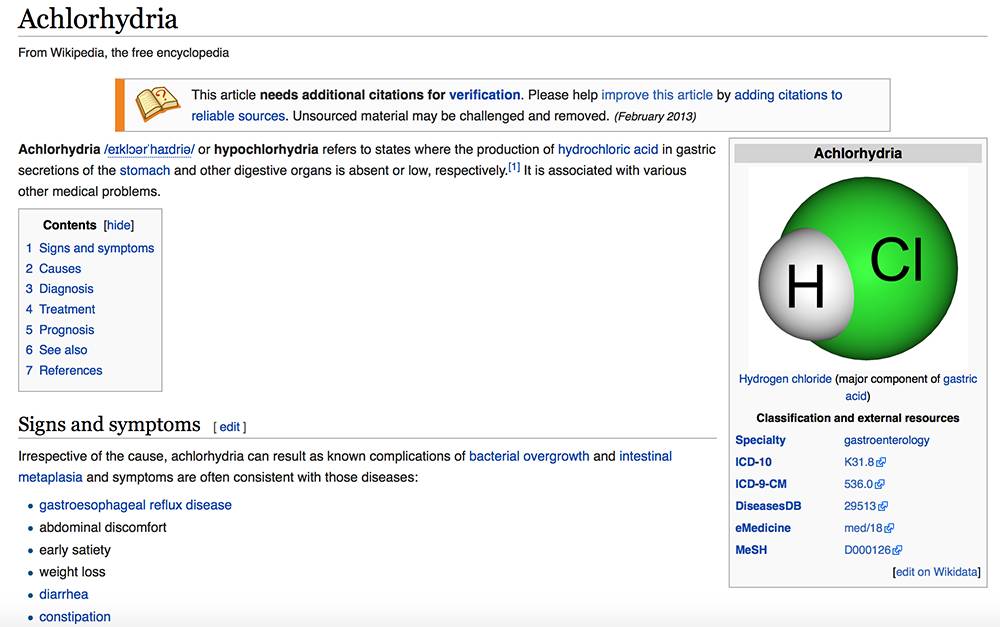Open DiseasesDB entry 29513
Viewport: 1000px width, 627px height.
coord(860,506)
